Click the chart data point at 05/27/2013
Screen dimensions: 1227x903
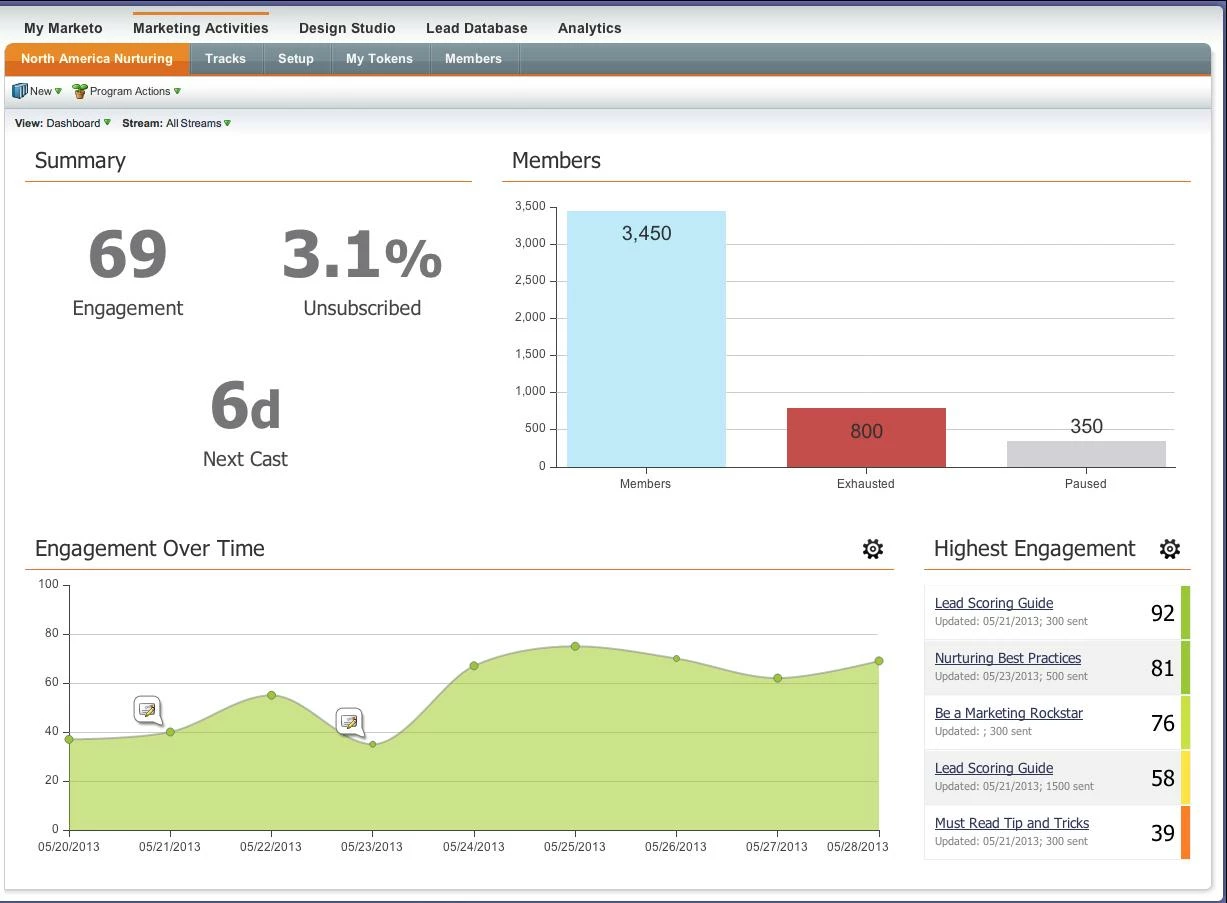coord(777,678)
